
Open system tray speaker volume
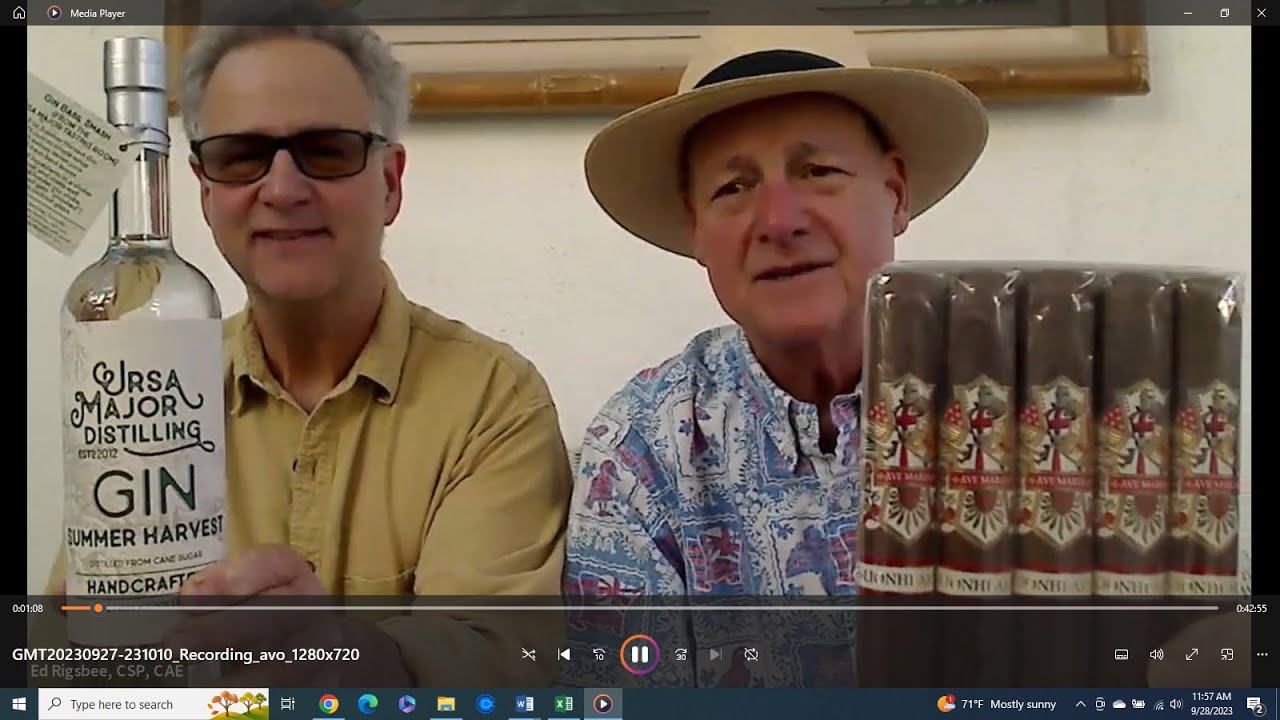tap(1176, 704)
